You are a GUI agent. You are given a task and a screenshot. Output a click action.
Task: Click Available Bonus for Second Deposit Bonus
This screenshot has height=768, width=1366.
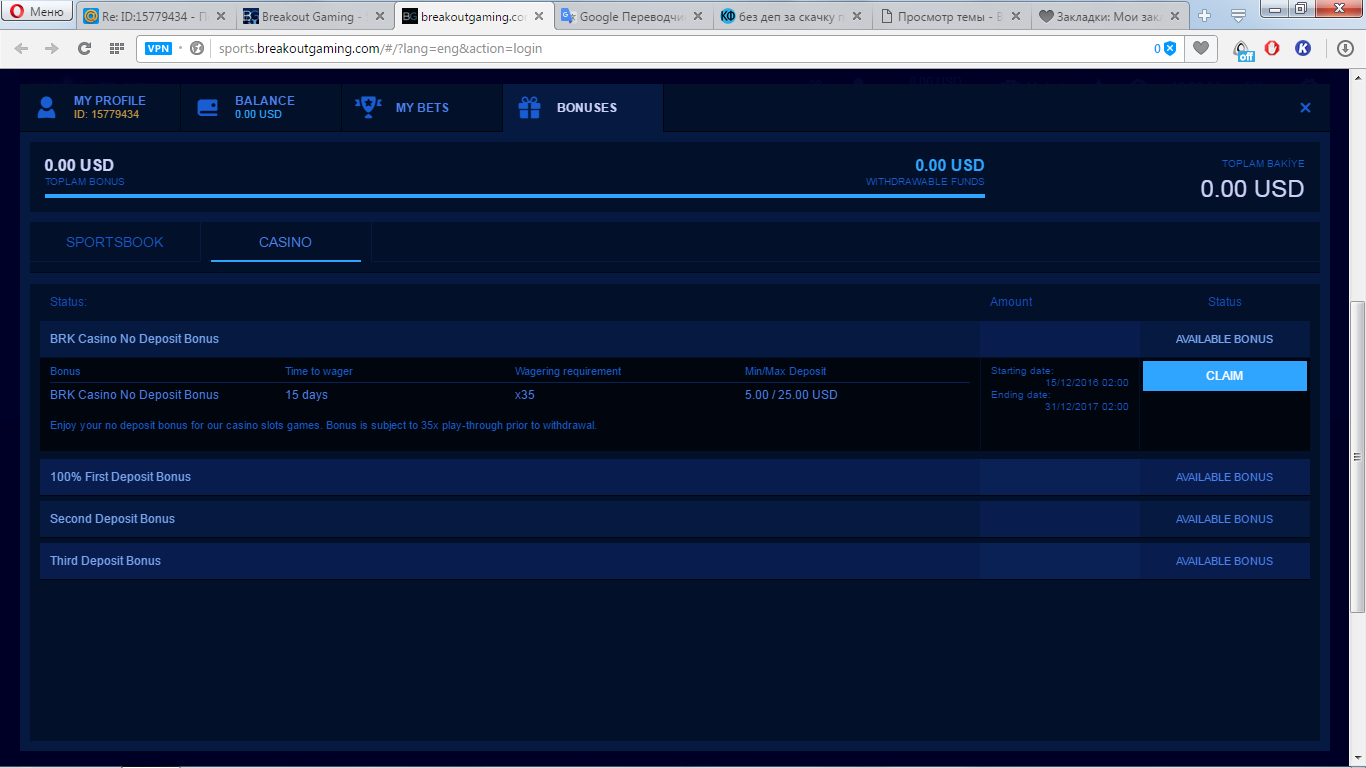[1224, 519]
